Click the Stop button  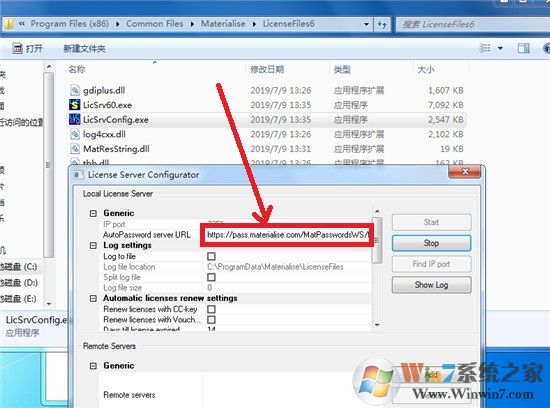(x=431, y=243)
